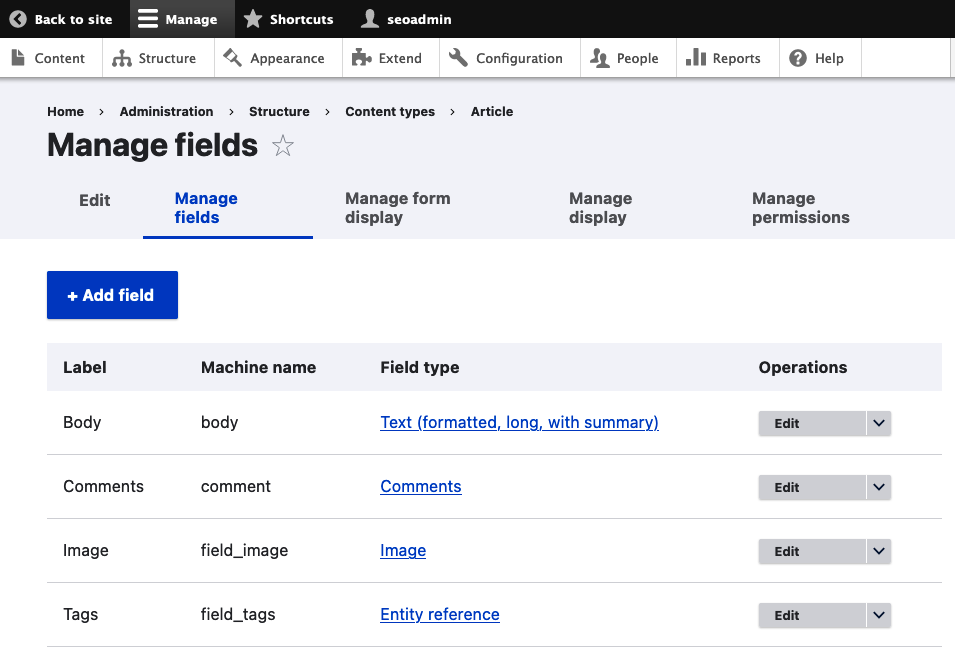This screenshot has width=955, height=658.
Task: Expand the Body row Edit dropdown arrow
Action: pyautogui.click(x=878, y=423)
